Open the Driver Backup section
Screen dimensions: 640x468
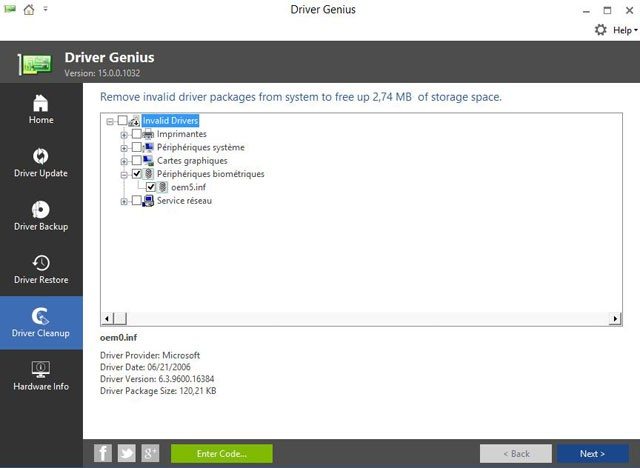point(41,216)
